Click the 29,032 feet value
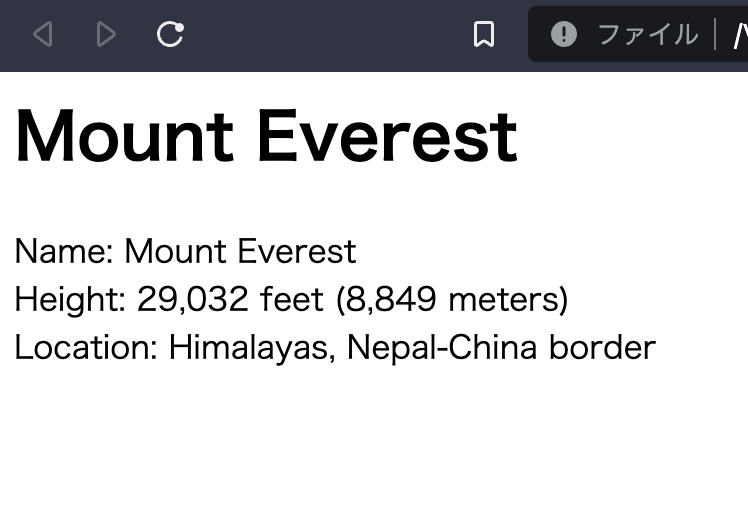Viewport: 748px width, 516px height. point(230,299)
